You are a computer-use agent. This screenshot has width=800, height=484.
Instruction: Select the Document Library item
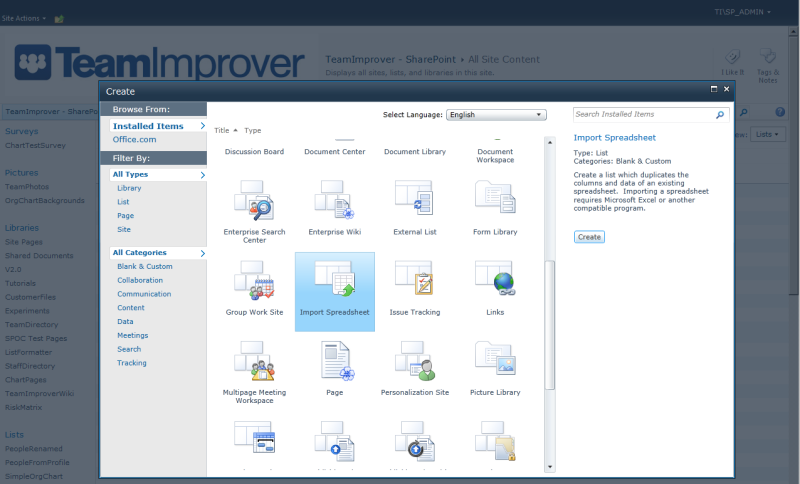415,151
